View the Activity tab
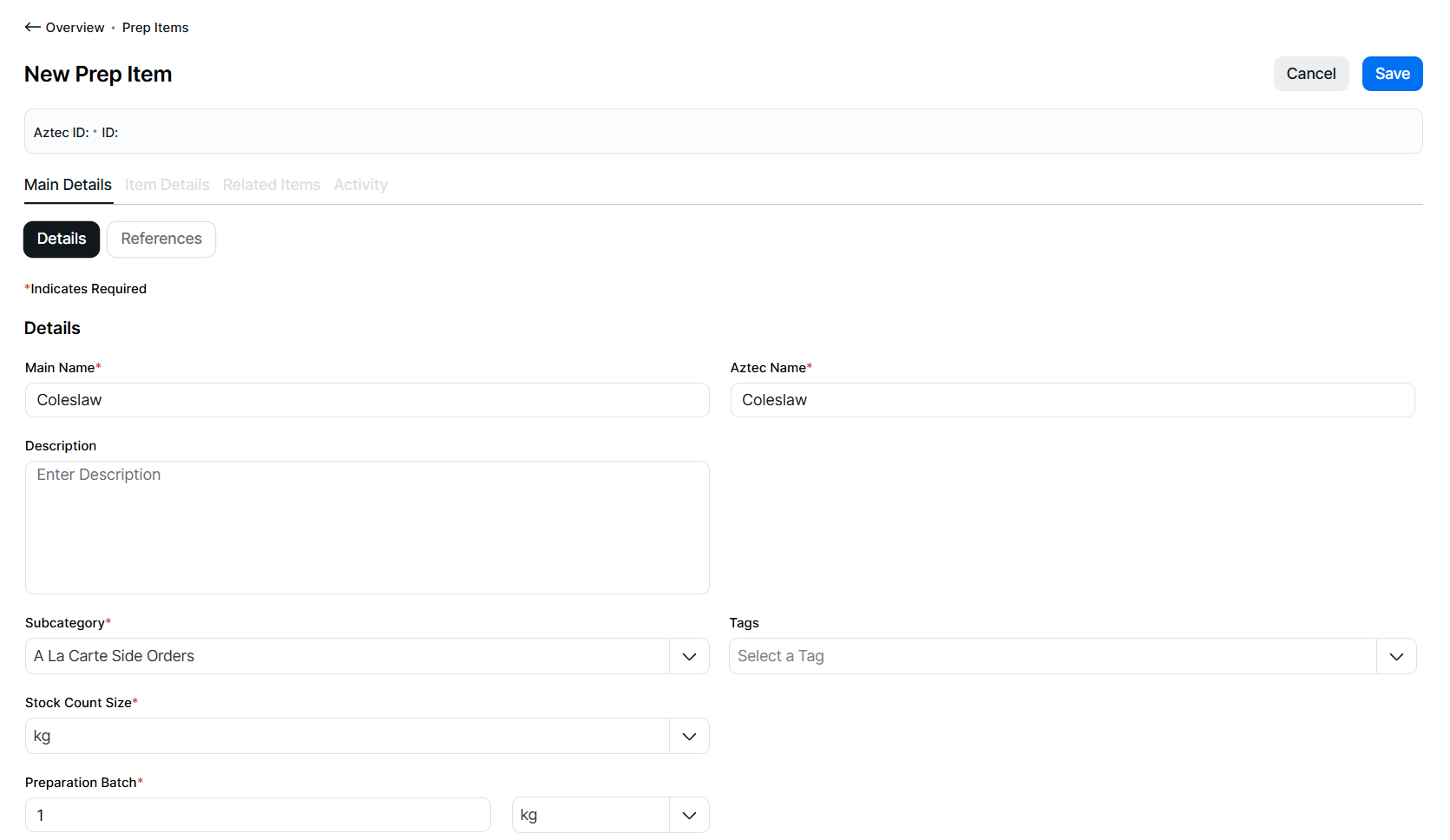Screen dimensions: 1450x840 [x=360, y=185]
